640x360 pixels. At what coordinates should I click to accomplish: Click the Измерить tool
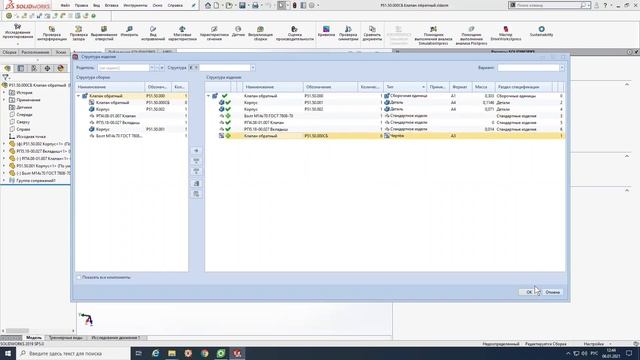tap(129, 32)
